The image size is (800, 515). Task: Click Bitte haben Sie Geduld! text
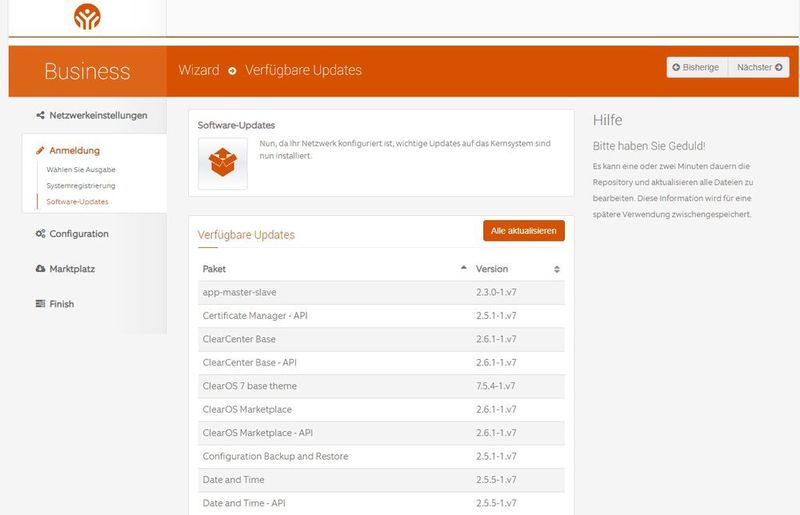click(x=649, y=146)
